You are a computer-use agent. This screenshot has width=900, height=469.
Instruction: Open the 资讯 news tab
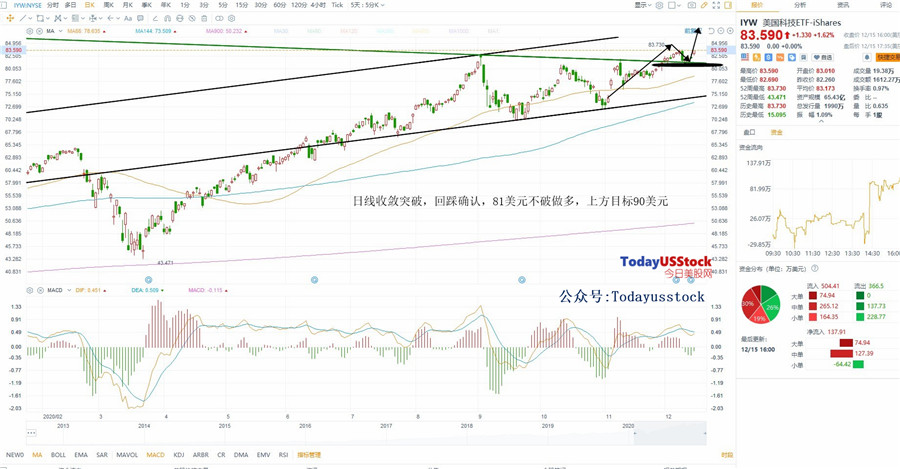coord(843,5)
